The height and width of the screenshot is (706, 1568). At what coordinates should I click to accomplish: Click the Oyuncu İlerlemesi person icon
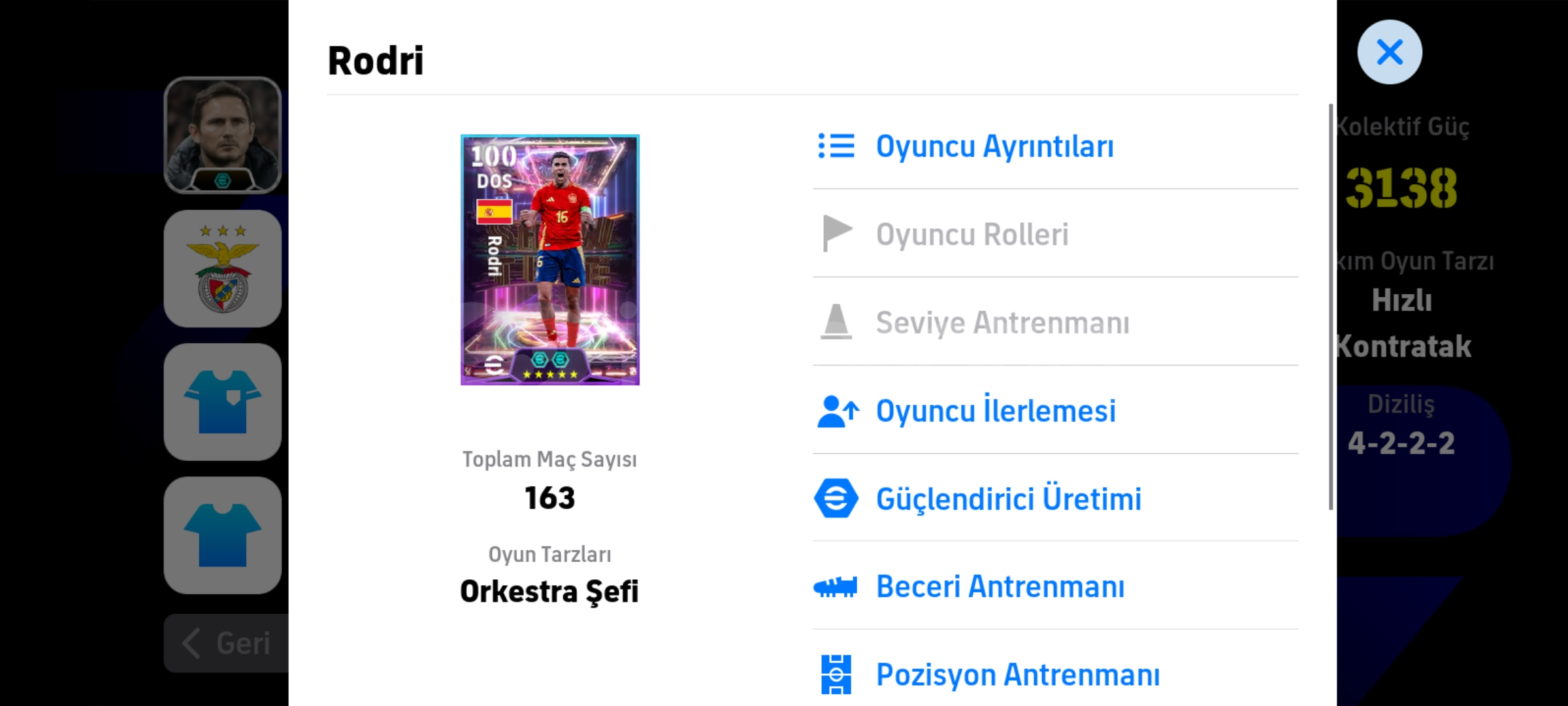836,411
